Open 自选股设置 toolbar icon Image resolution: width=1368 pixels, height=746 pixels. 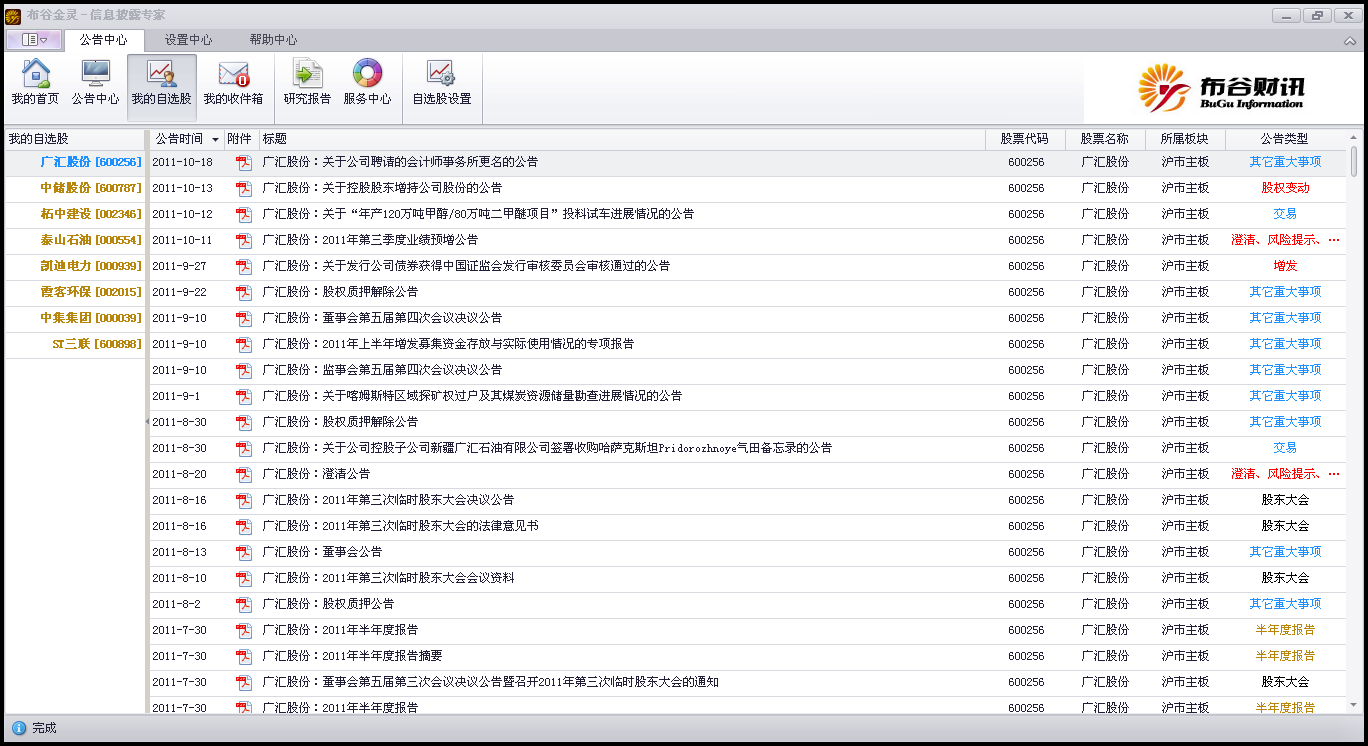pyautogui.click(x=441, y=83)
